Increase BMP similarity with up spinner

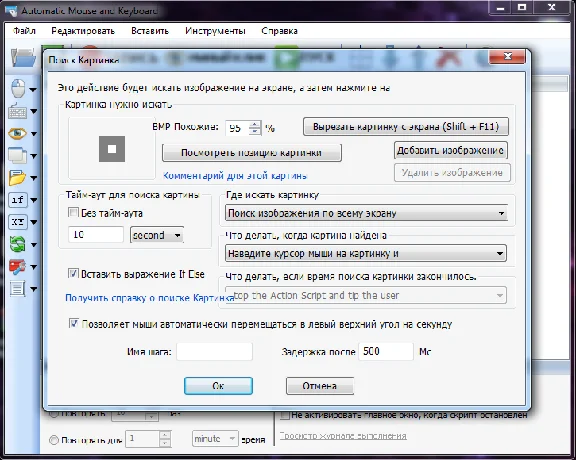pyautogui.click(x=255, y=124)
